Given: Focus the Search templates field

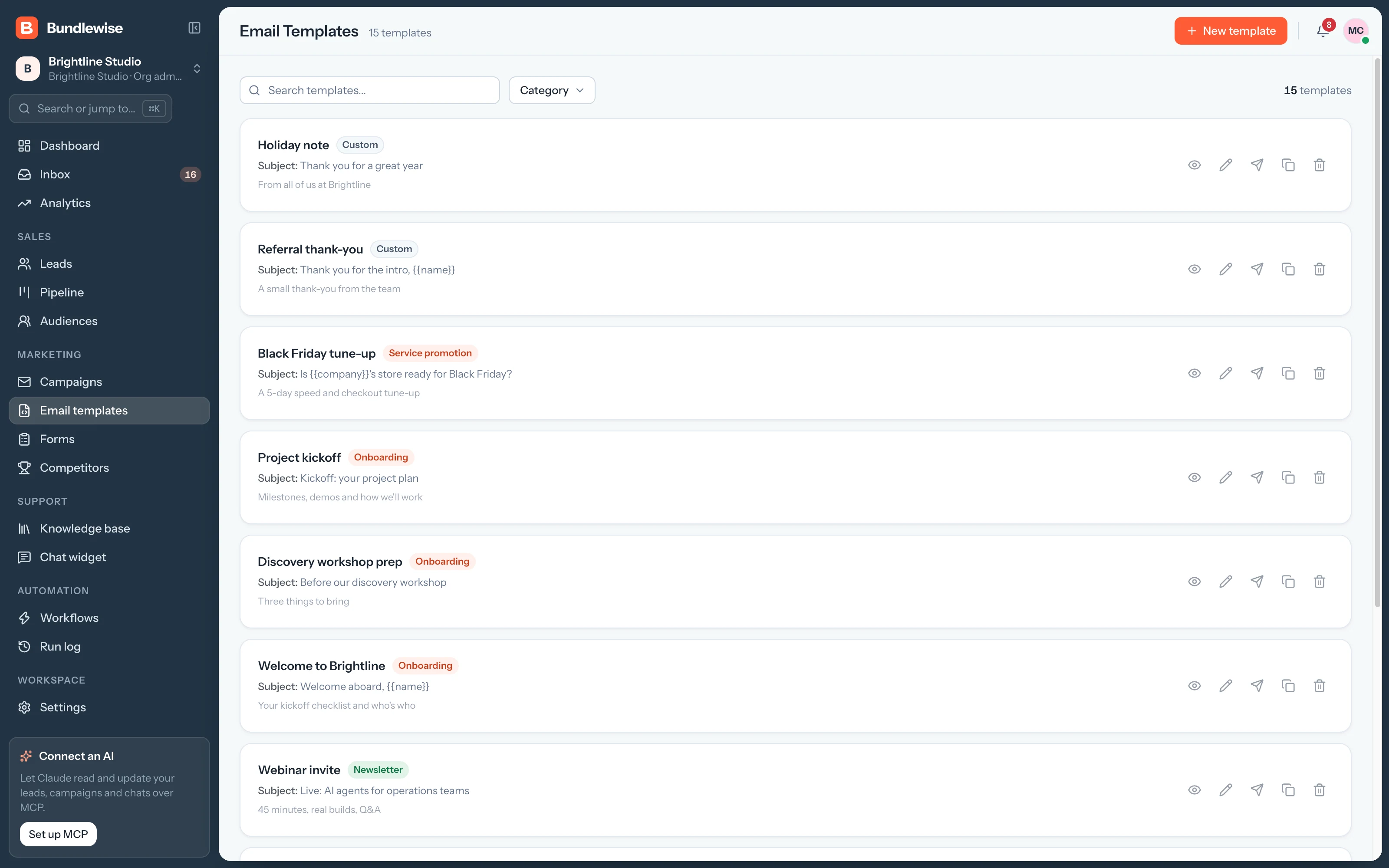Looking at the screenshot, I should click(370, 90).
